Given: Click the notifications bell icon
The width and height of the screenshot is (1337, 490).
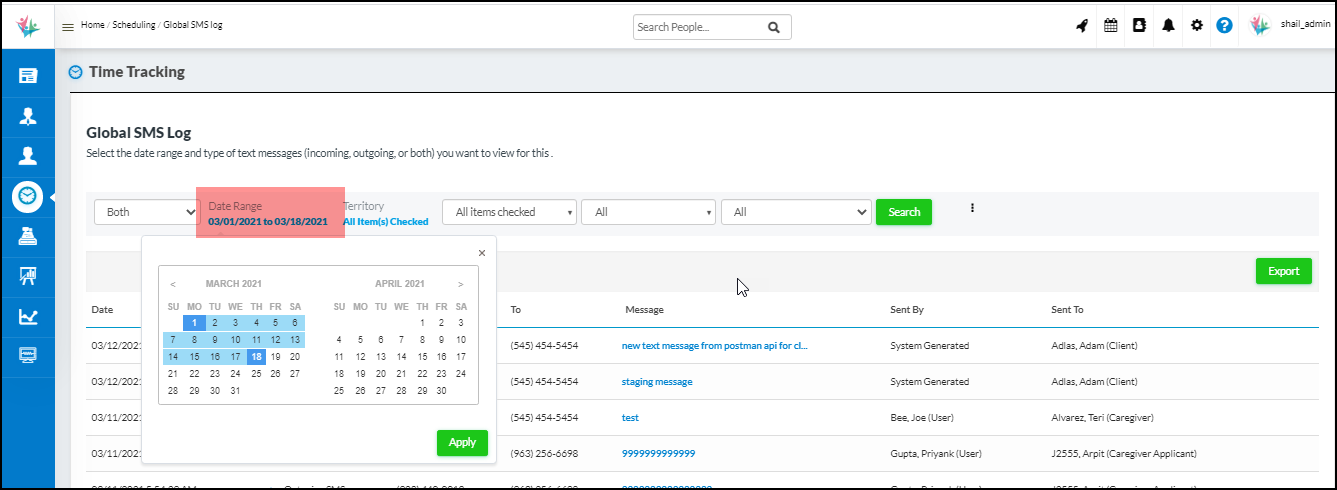Looking at the screenshot, I should (x=1168, y=26).
